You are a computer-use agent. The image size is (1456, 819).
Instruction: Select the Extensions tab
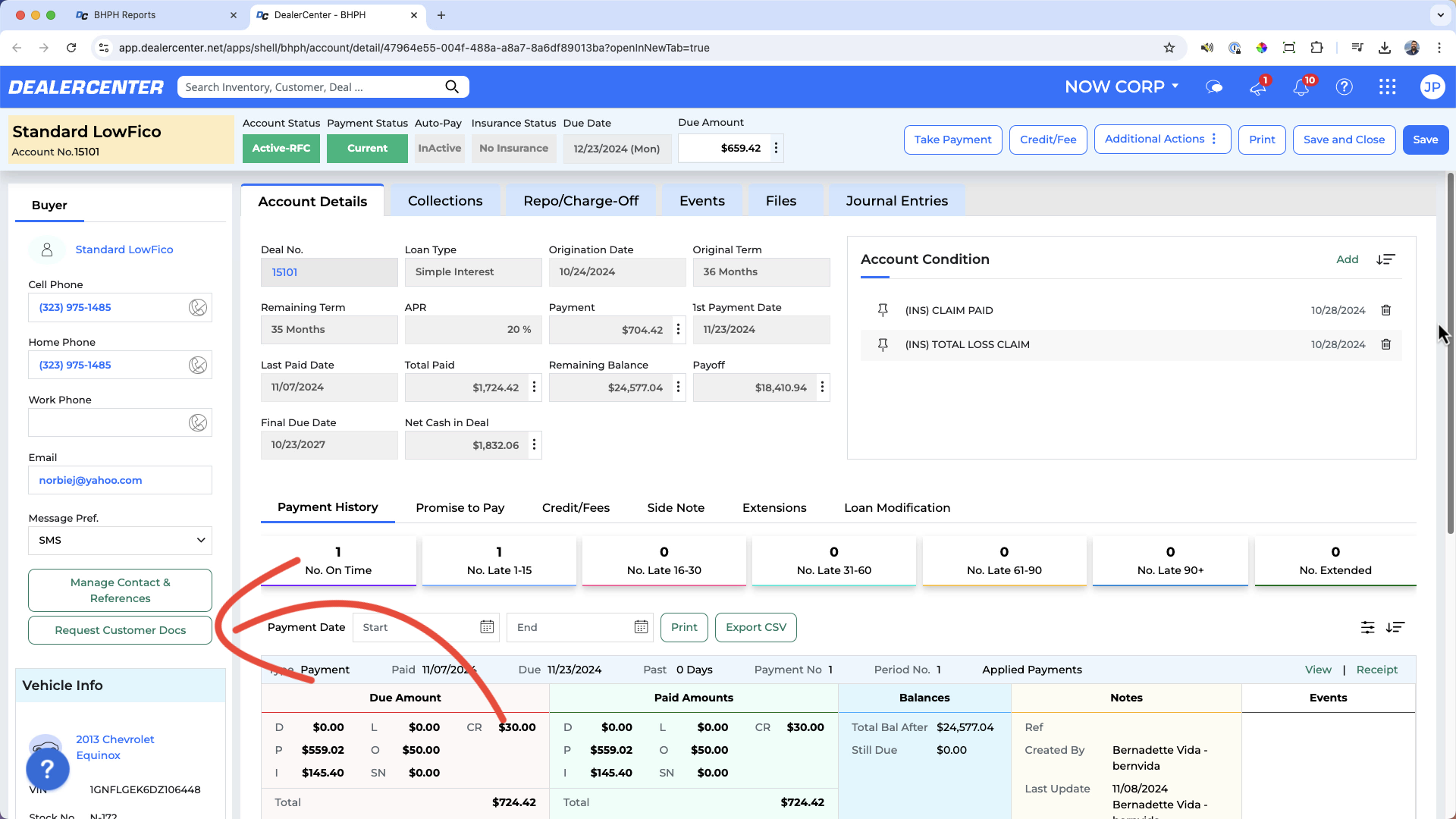[774, 508]
